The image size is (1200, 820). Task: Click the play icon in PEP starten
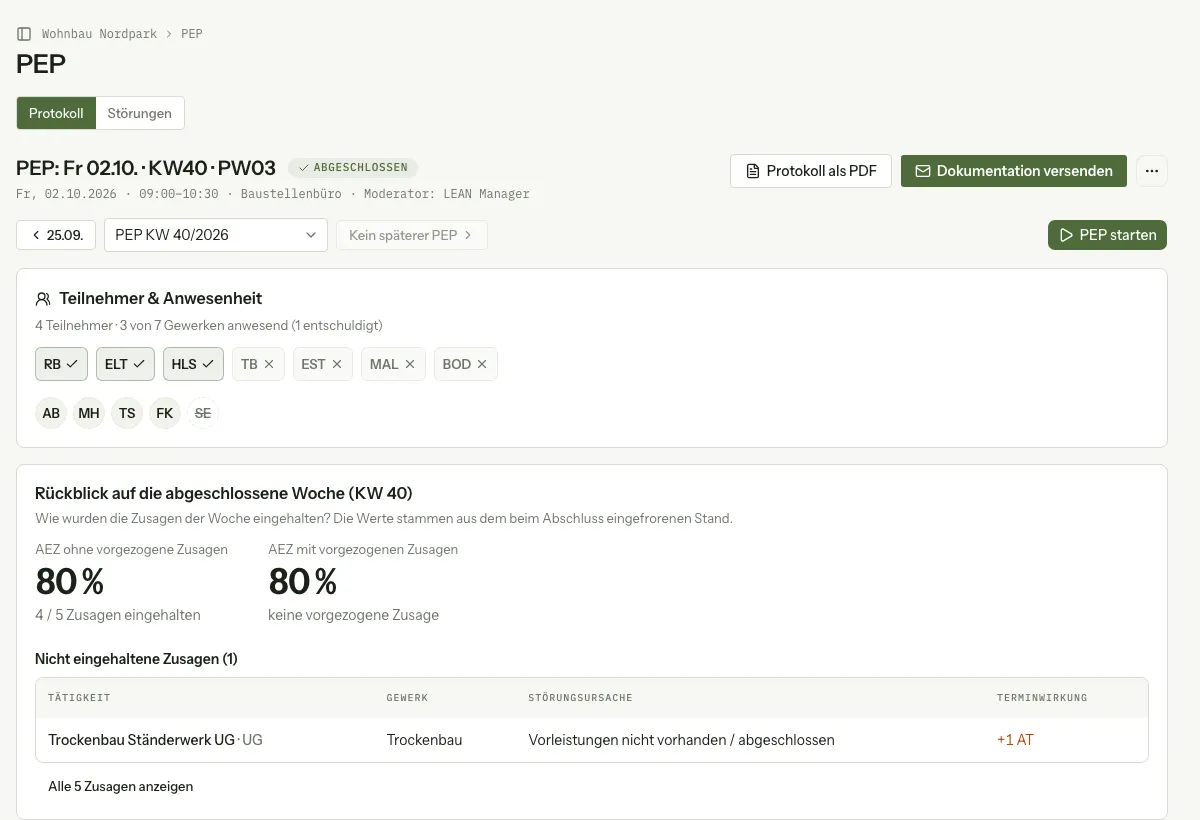tap(1066, 235)
